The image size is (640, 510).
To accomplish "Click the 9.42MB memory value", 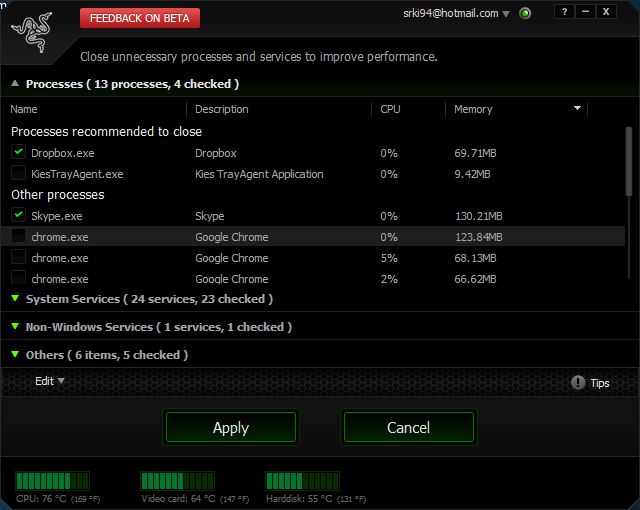I will click(x=472, y=174).
